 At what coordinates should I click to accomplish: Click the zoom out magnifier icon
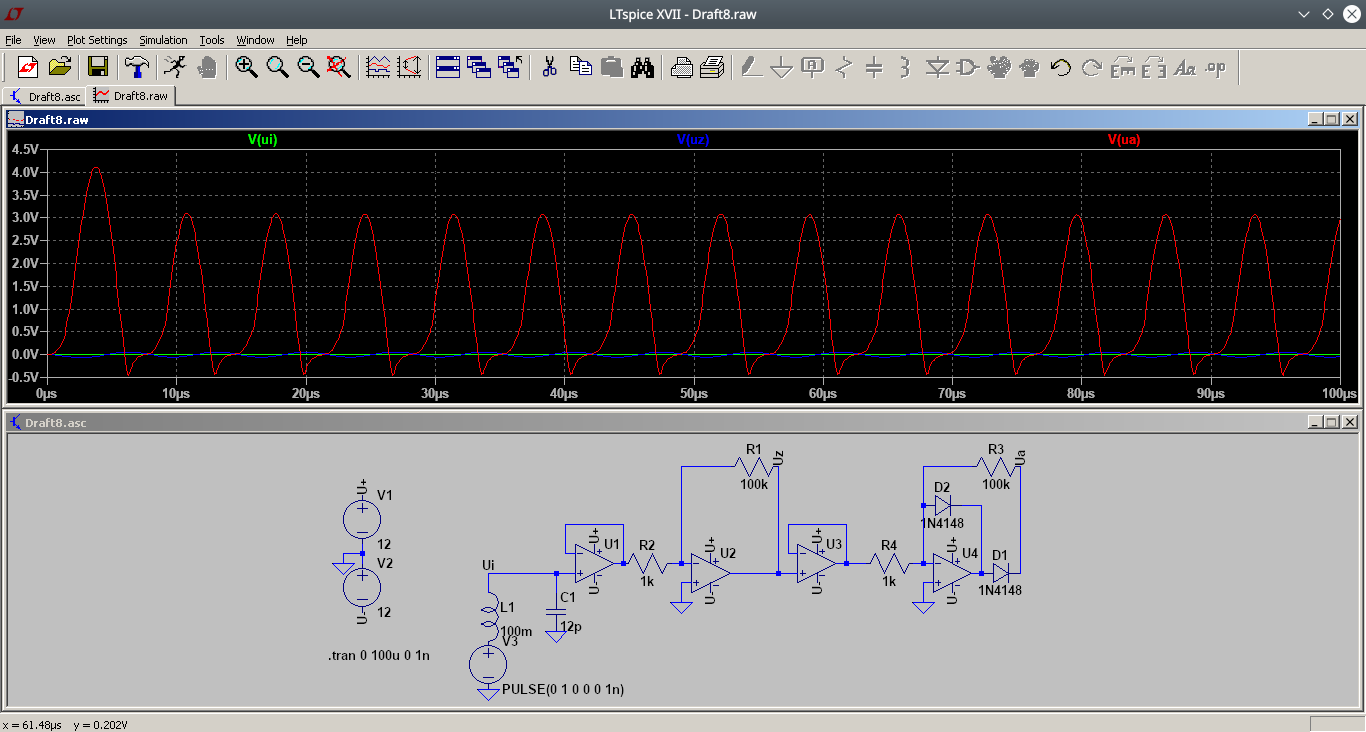(x=308, y=67)
